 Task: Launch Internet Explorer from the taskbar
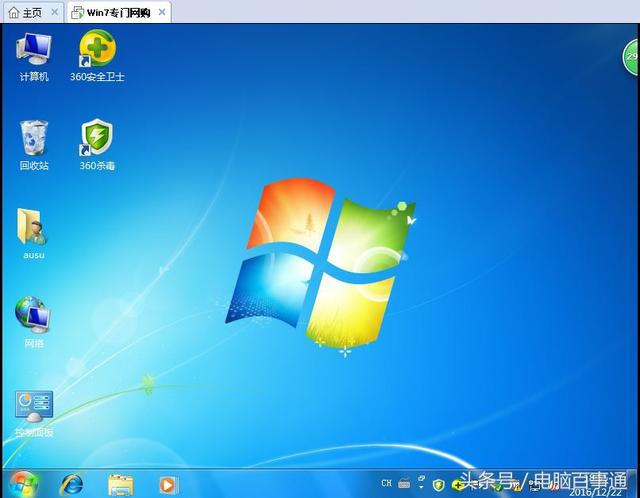click(72, 484)
